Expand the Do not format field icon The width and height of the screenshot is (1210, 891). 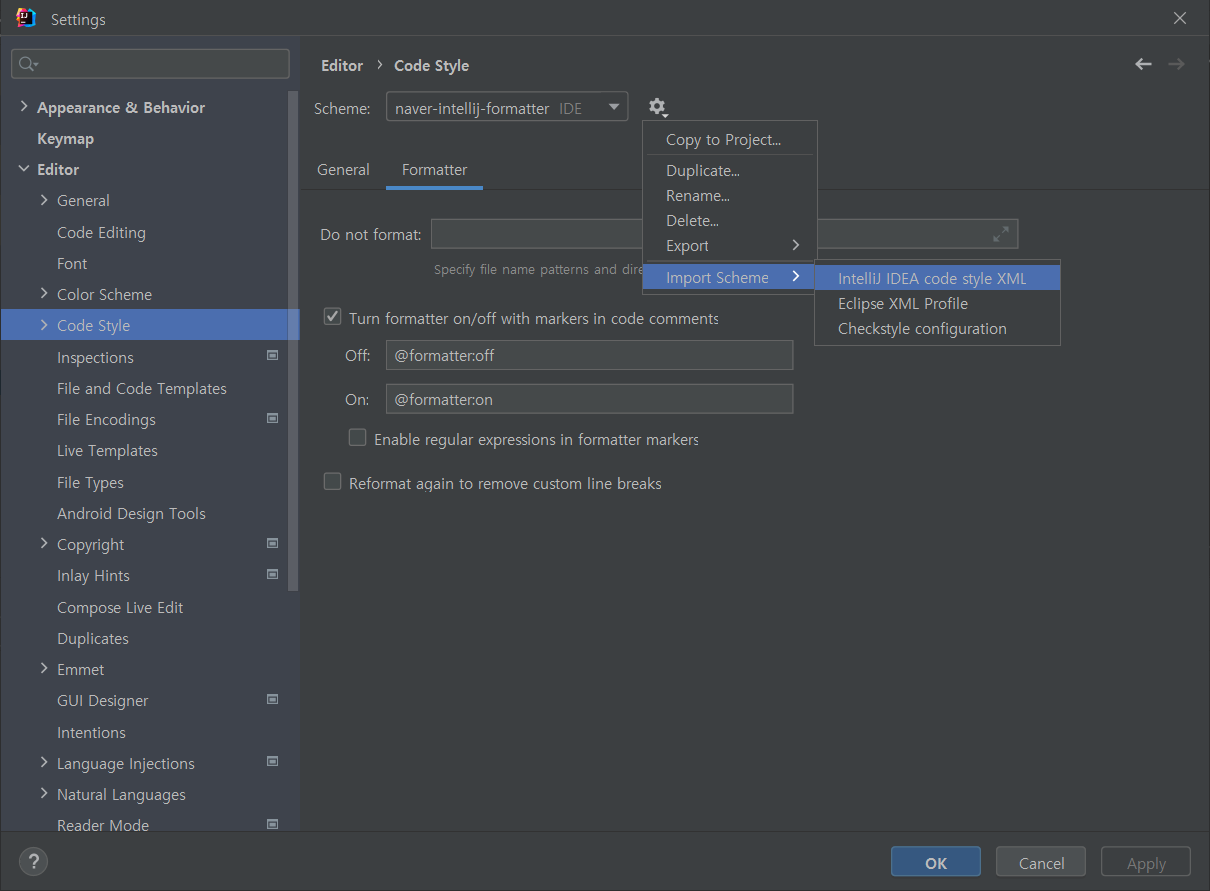click(1001, 234)
